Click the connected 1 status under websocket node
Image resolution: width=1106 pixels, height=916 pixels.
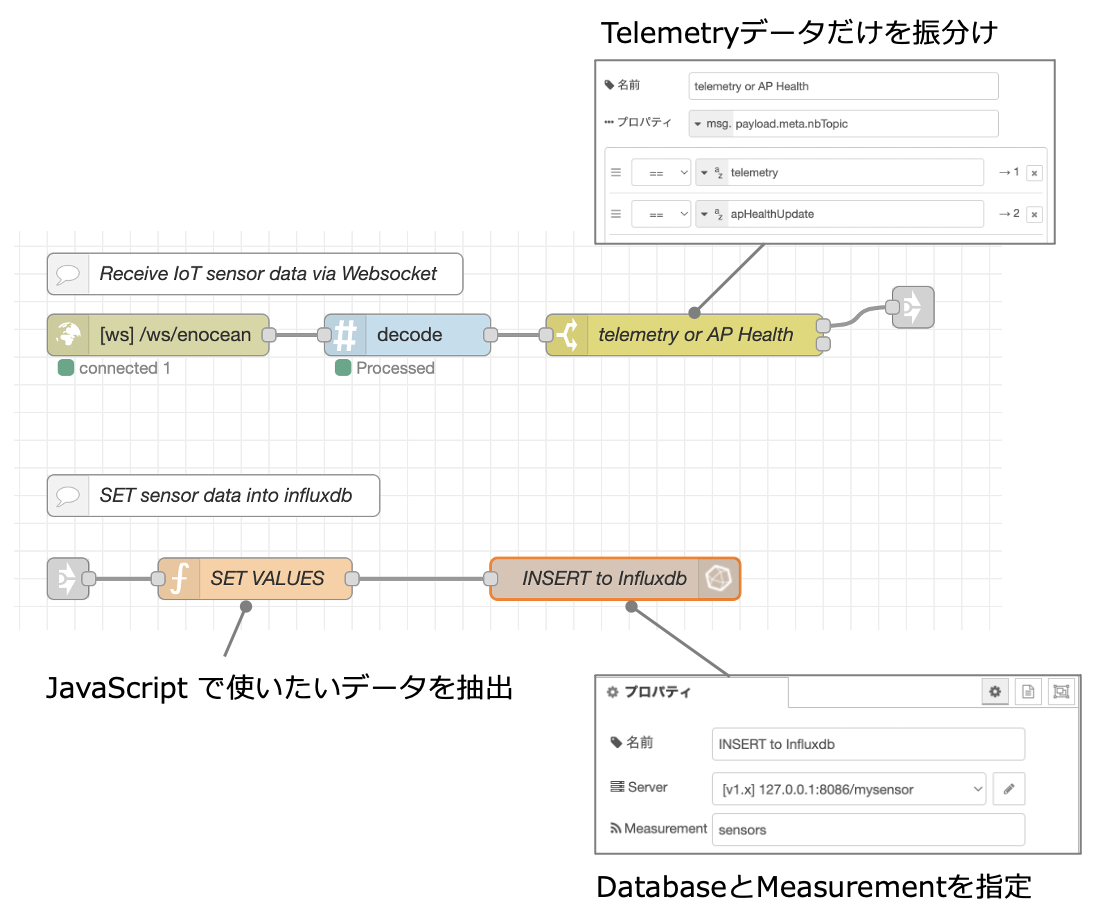[x=114, y=368]
